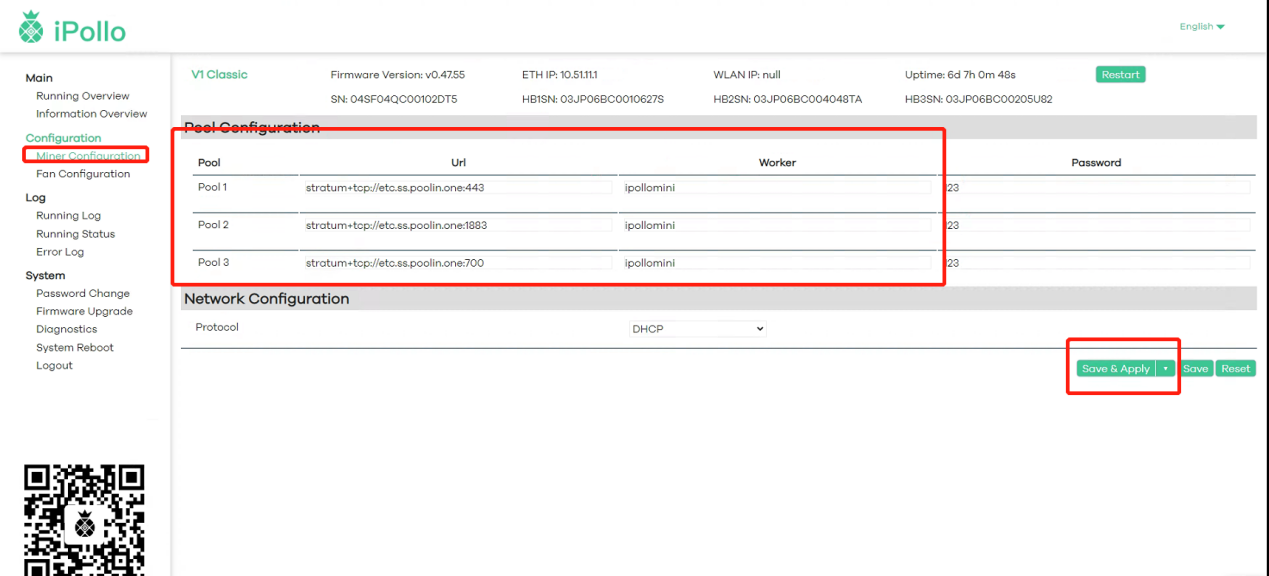Focus the Pool 2 Worker field
1269x576 pixels.
pyautogui.click(x=775, y=226)
